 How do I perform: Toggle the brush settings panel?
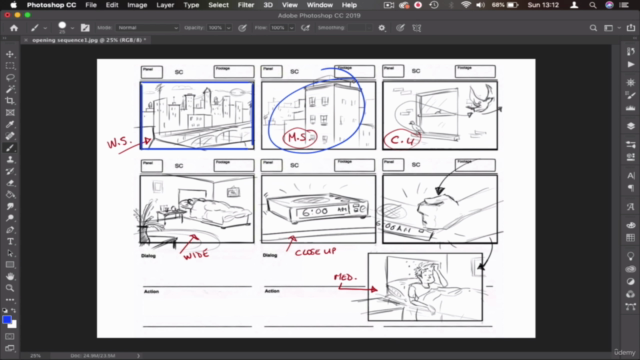tap(85, 28)
